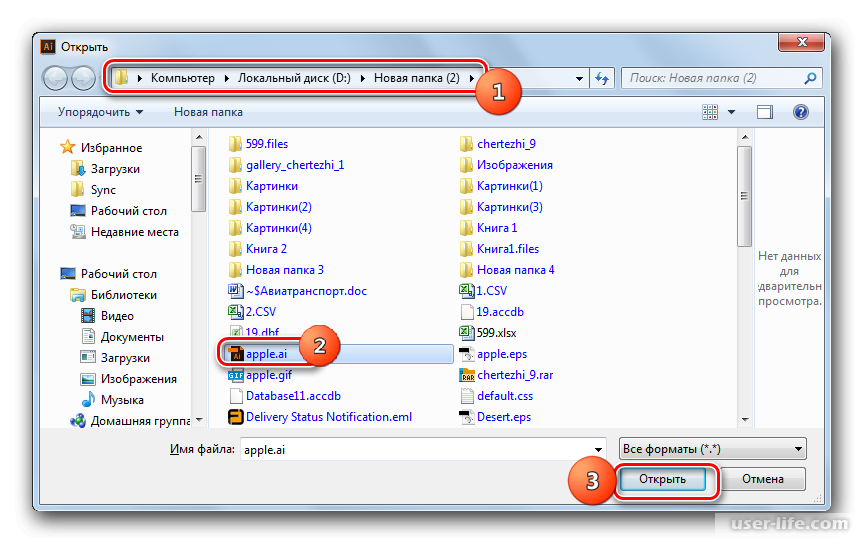Screen dimensions: 864x544
Task: Click the refresh icon beside address bar
Action: 602,78
